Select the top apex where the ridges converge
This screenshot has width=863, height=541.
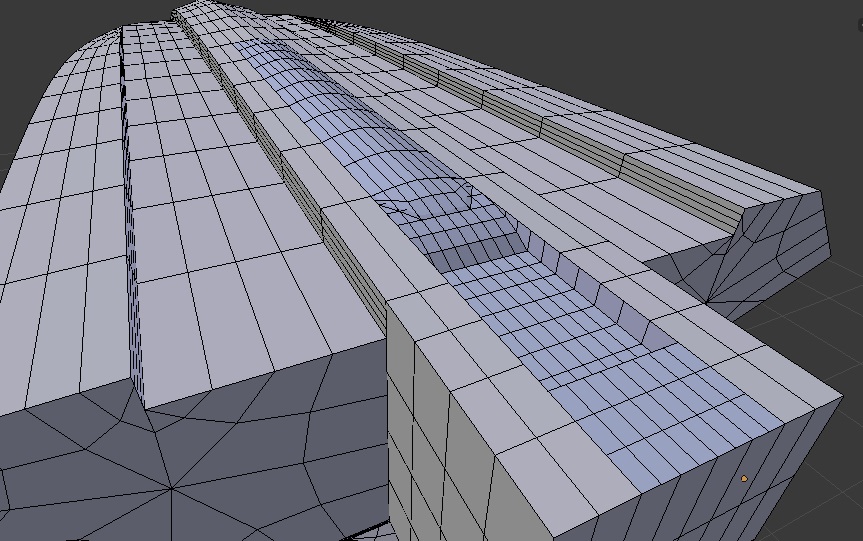point(180,12)
